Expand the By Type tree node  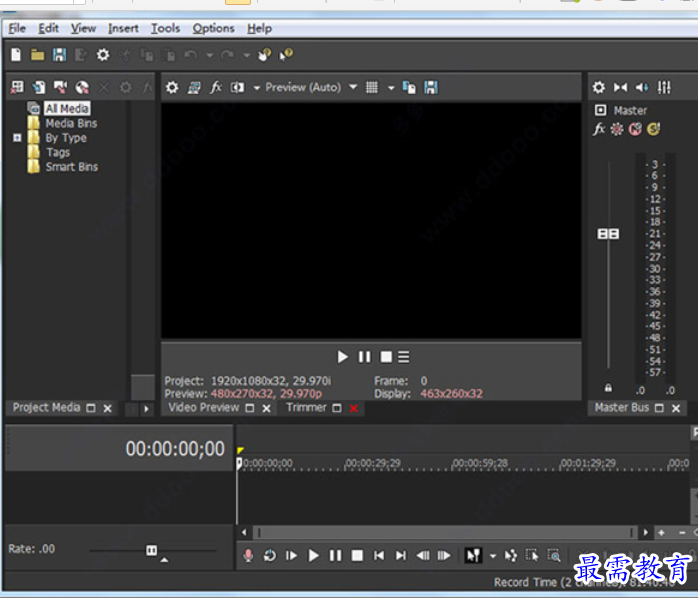point(17,138)
